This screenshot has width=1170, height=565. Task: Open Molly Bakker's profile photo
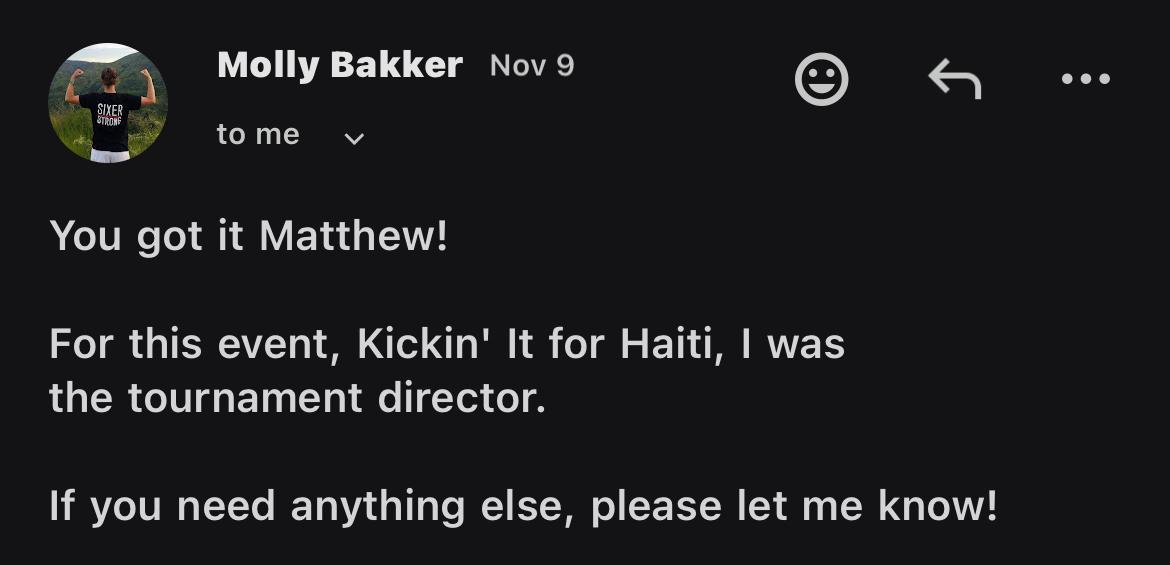pos(108,103)
